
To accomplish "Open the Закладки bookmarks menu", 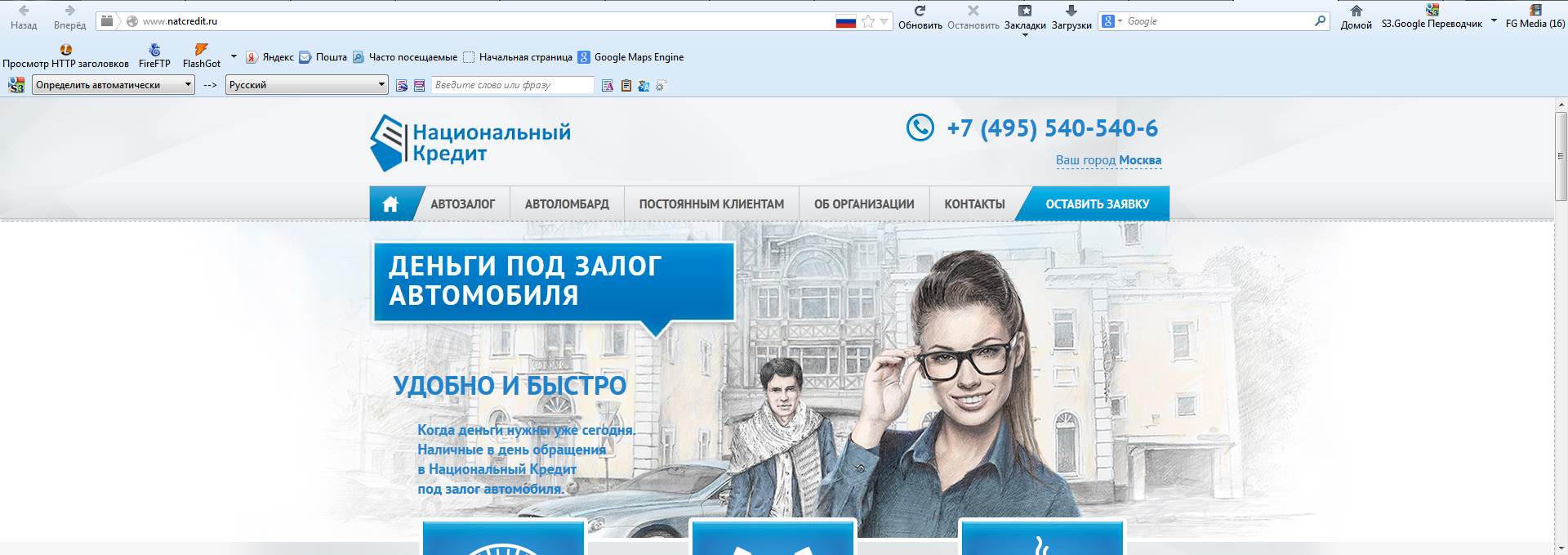I will [x=1025, y=18].
